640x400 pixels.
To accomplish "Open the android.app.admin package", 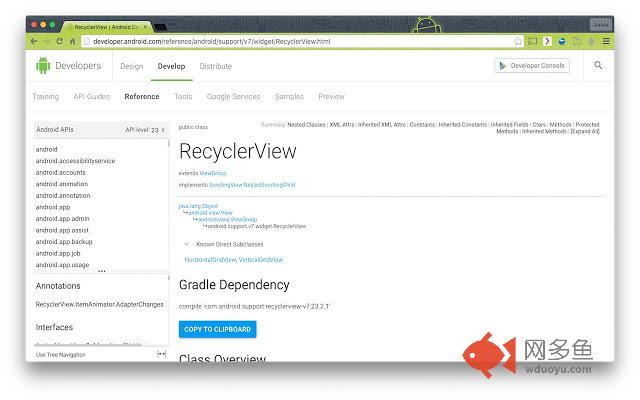I will [x=62, y=219].
